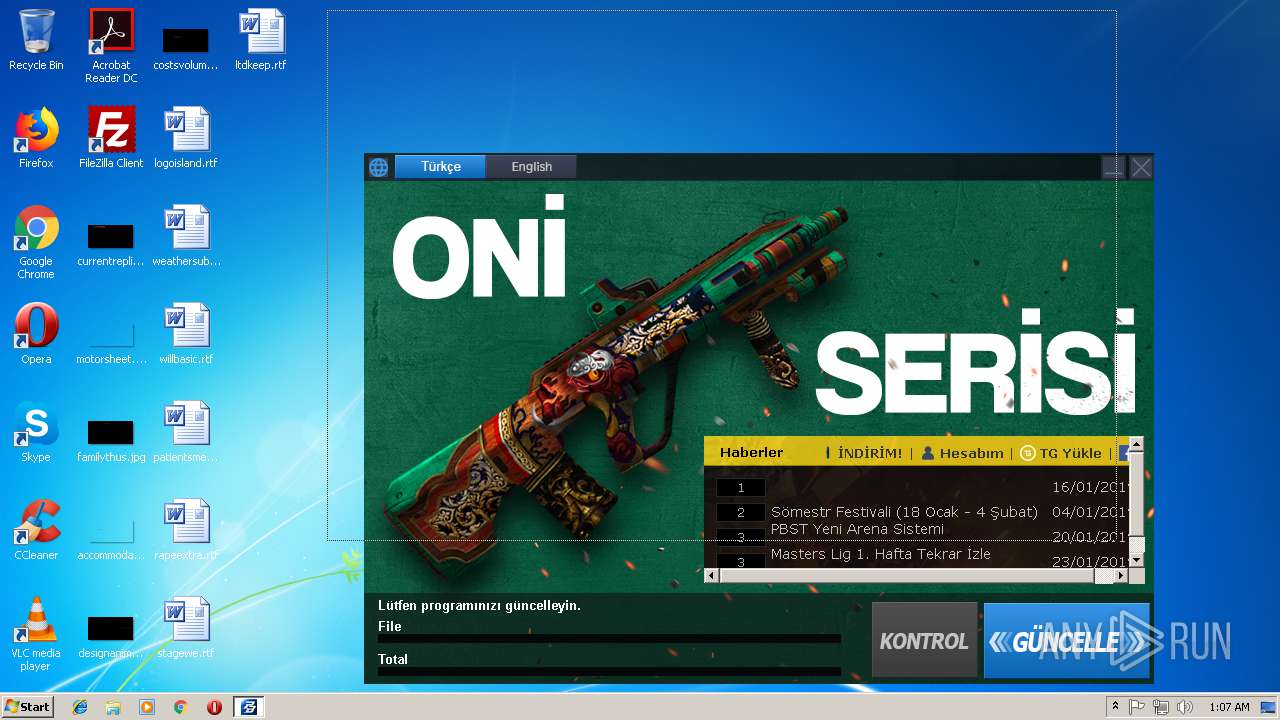The width and height of the screenshot is (1280, 720).
Task: Open CCleaner desktop shortcut
Action: (x=36, y=530)
